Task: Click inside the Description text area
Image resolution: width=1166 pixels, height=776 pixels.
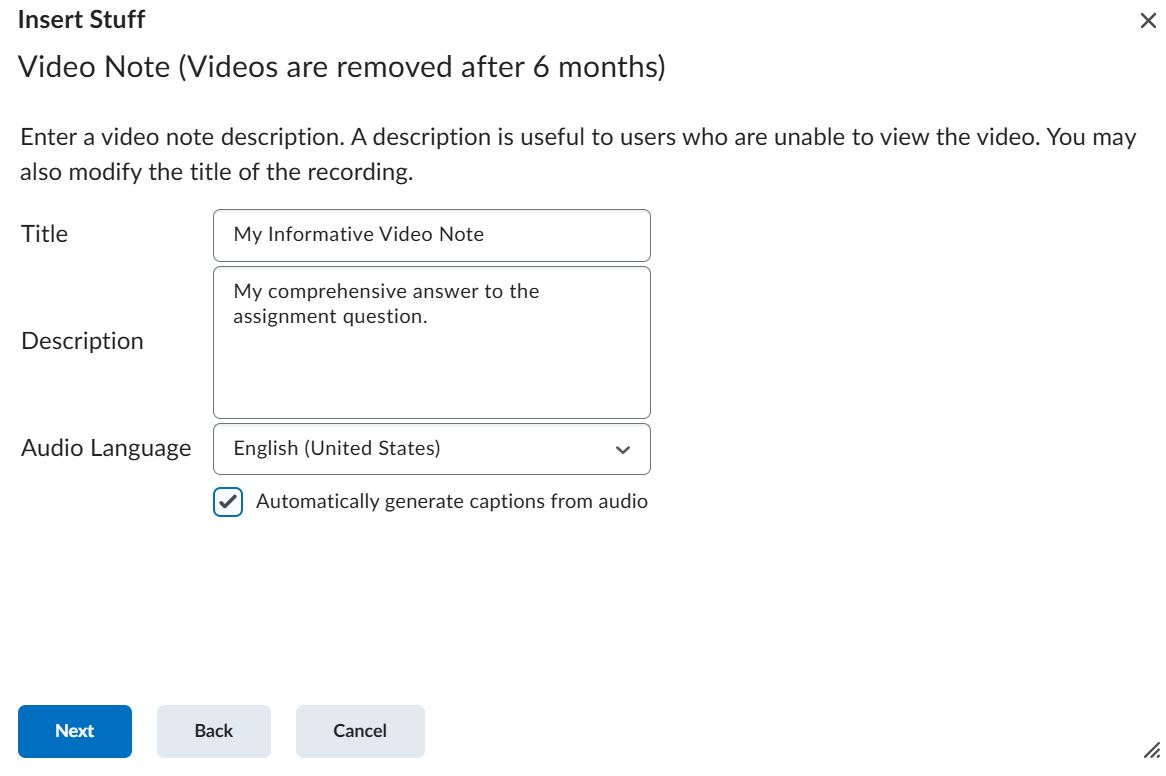Action: pos(431,370)
